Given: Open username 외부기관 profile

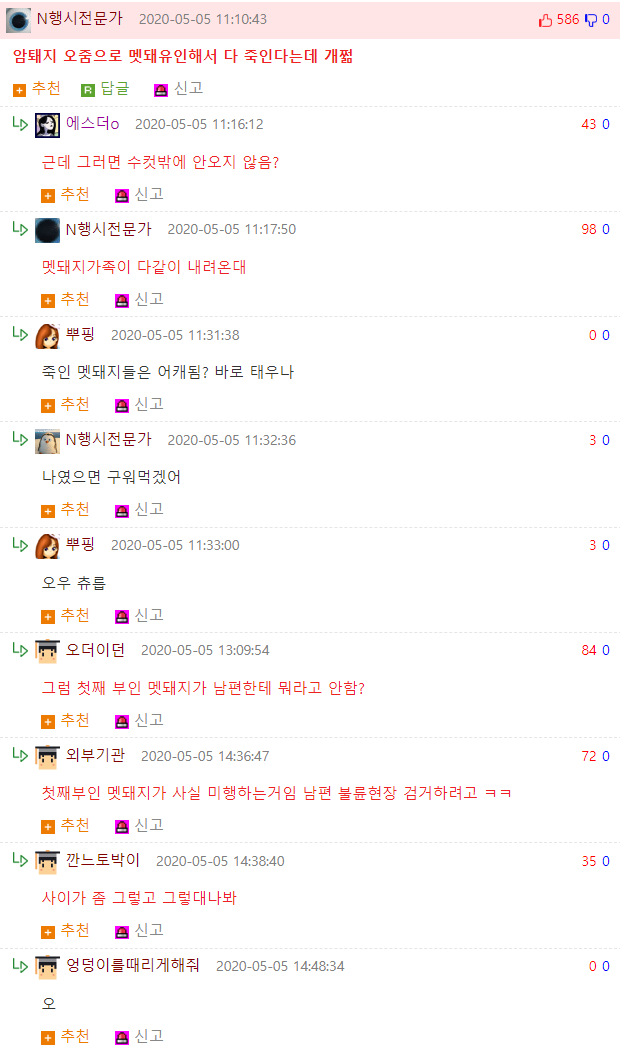Looking at the screenshot, I should (95, 755).
